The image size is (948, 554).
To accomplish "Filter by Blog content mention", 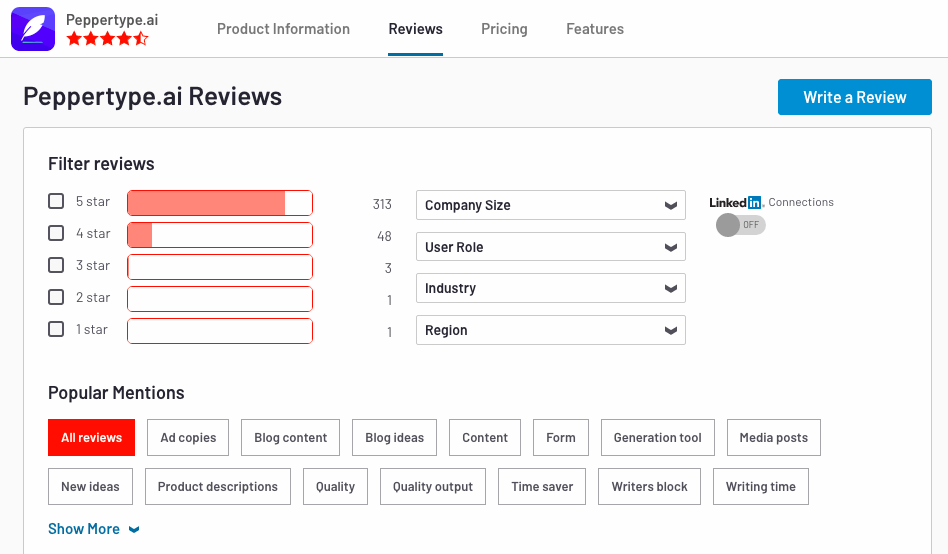I will [x=290, y=437].
